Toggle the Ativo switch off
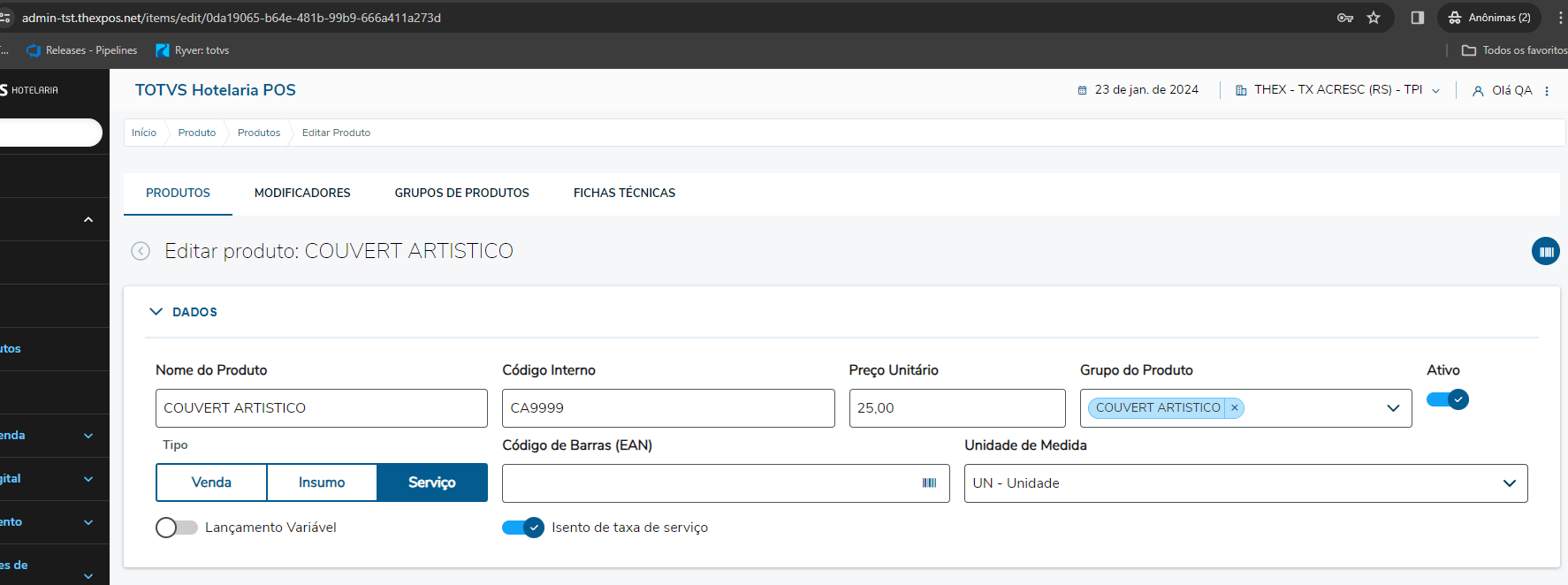Image resolution: width=1568 pixels, height=585 pixels. 1448,399
